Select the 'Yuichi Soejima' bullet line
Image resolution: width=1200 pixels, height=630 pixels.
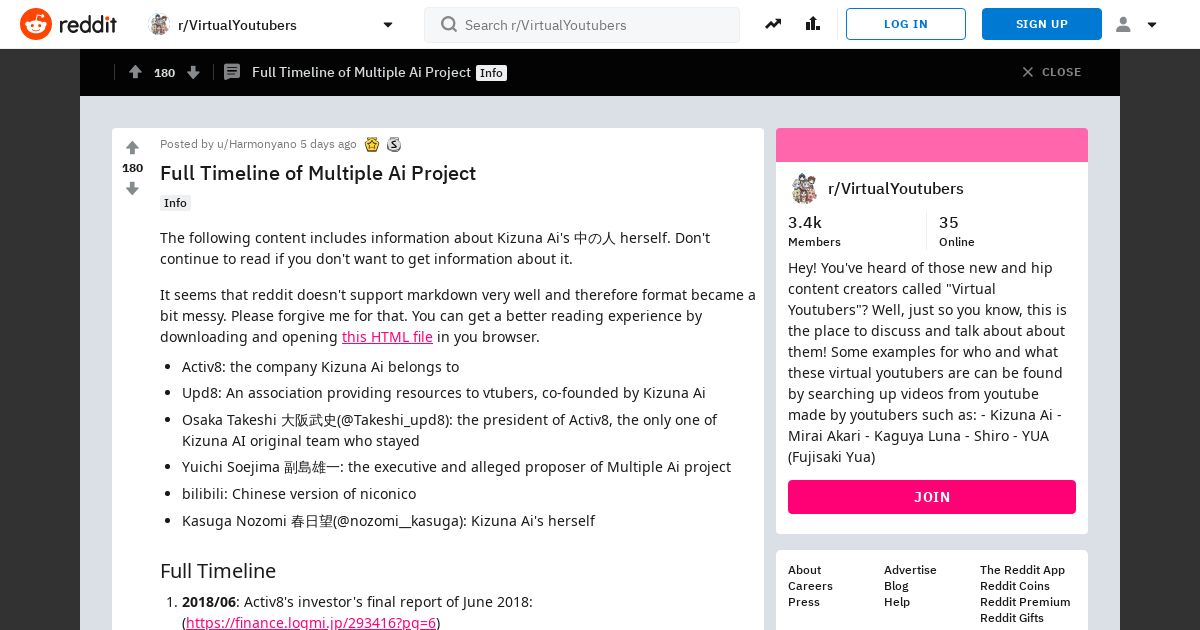(456, 467)
